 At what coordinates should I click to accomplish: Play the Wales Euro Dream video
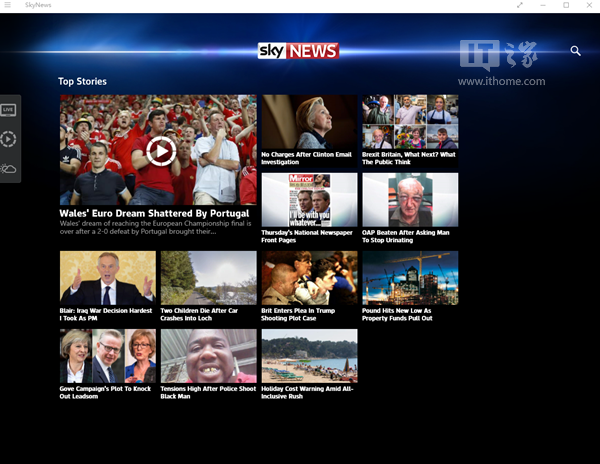pyautogui.click(x=161, y=151)
